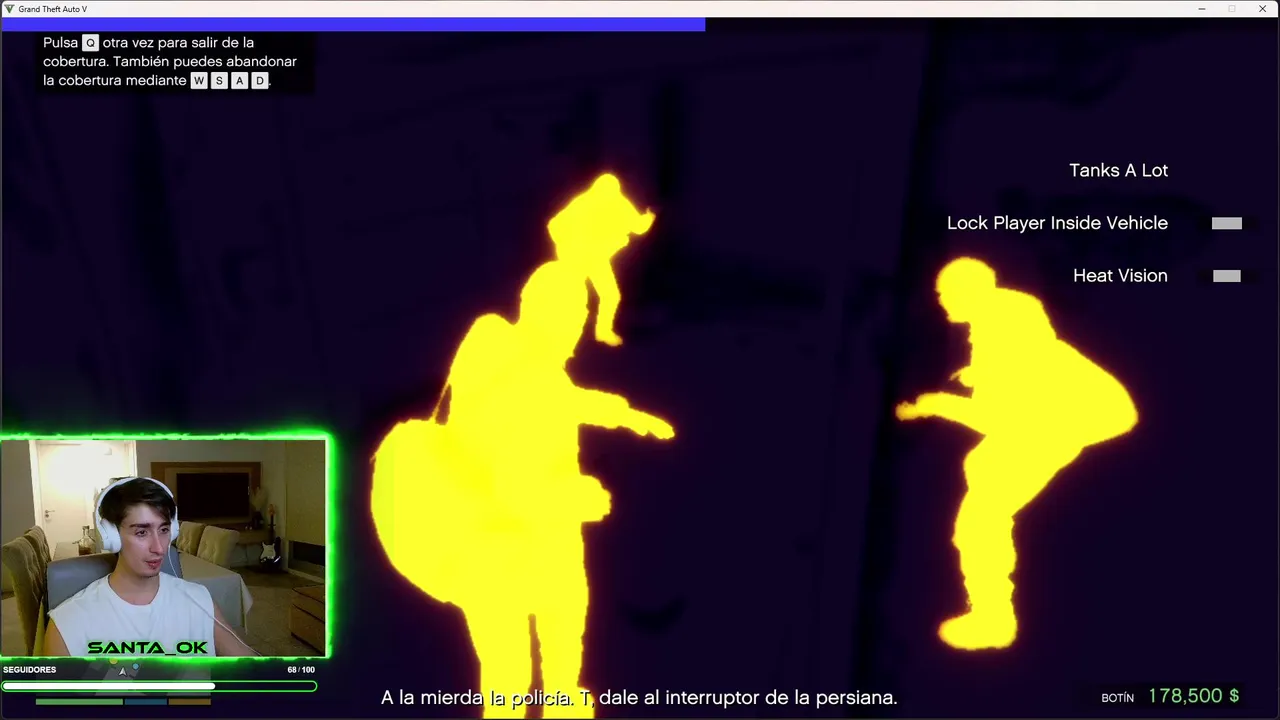1280x720 pixels.
Task: Click the subtitle mentioning la persiana
Action: click(x=639, y=698)
